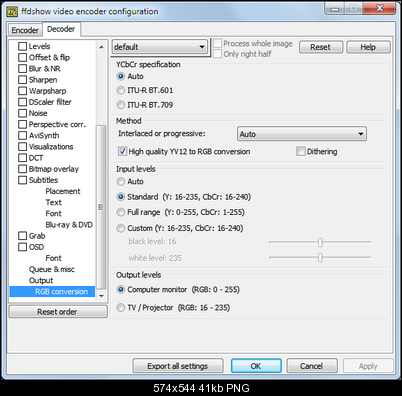Click the white level slider
This screenshot has width=402, height=396.
(320, 257)
